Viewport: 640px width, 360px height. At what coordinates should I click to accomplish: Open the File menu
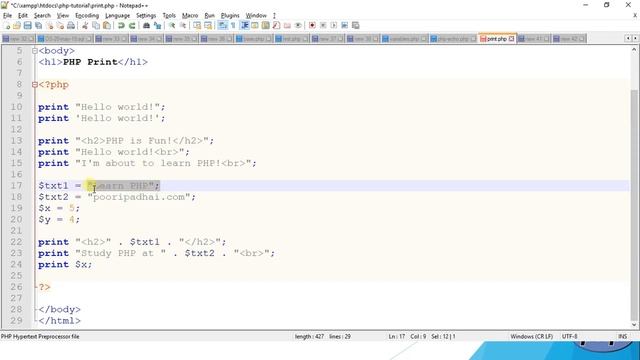click(7, 16)
